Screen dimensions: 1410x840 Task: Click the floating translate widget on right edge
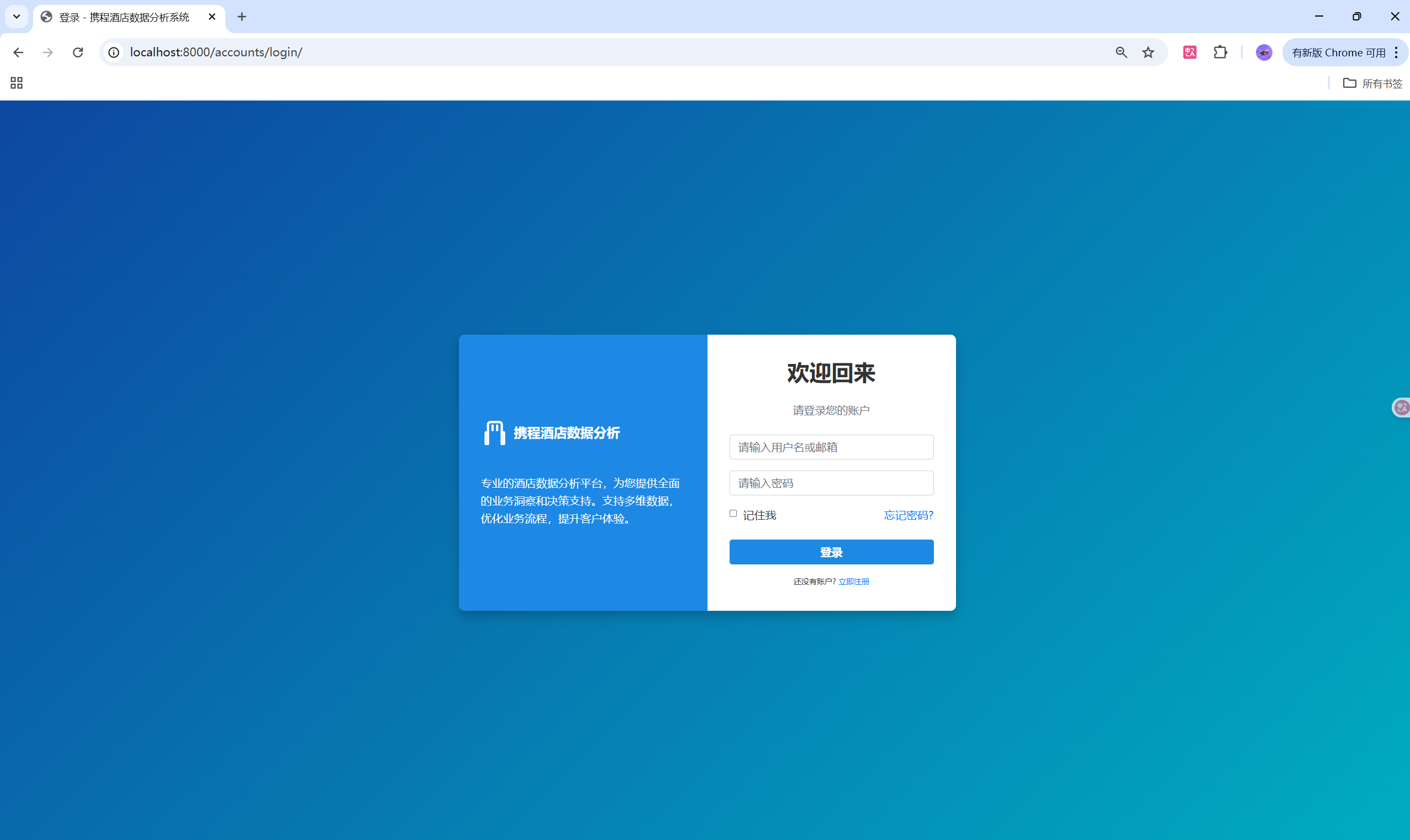click(1402, 408)
